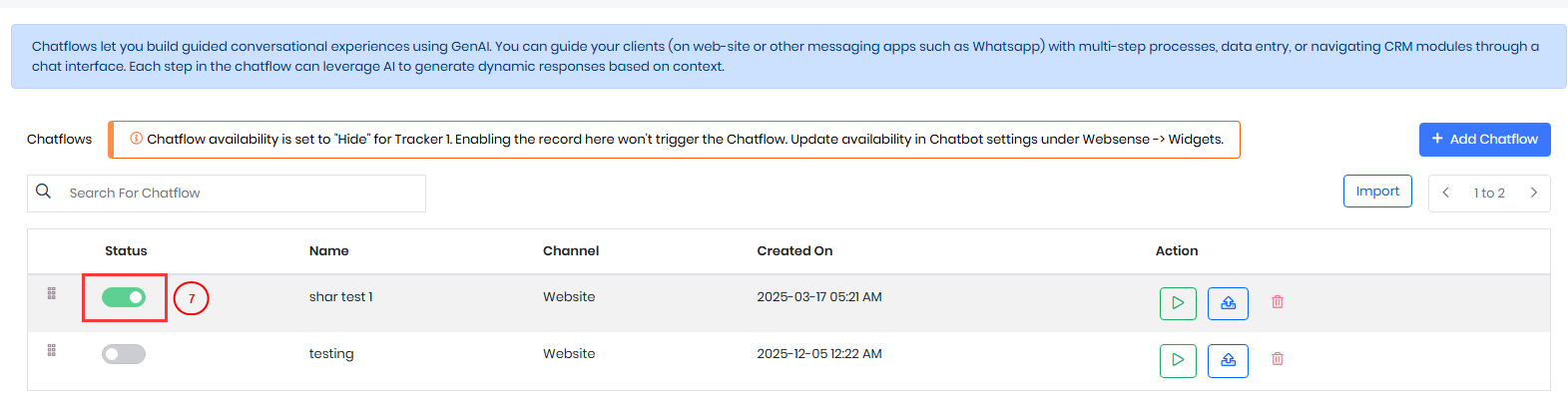Delete the 'shar test 1' chatflow

click(1278, 301)
